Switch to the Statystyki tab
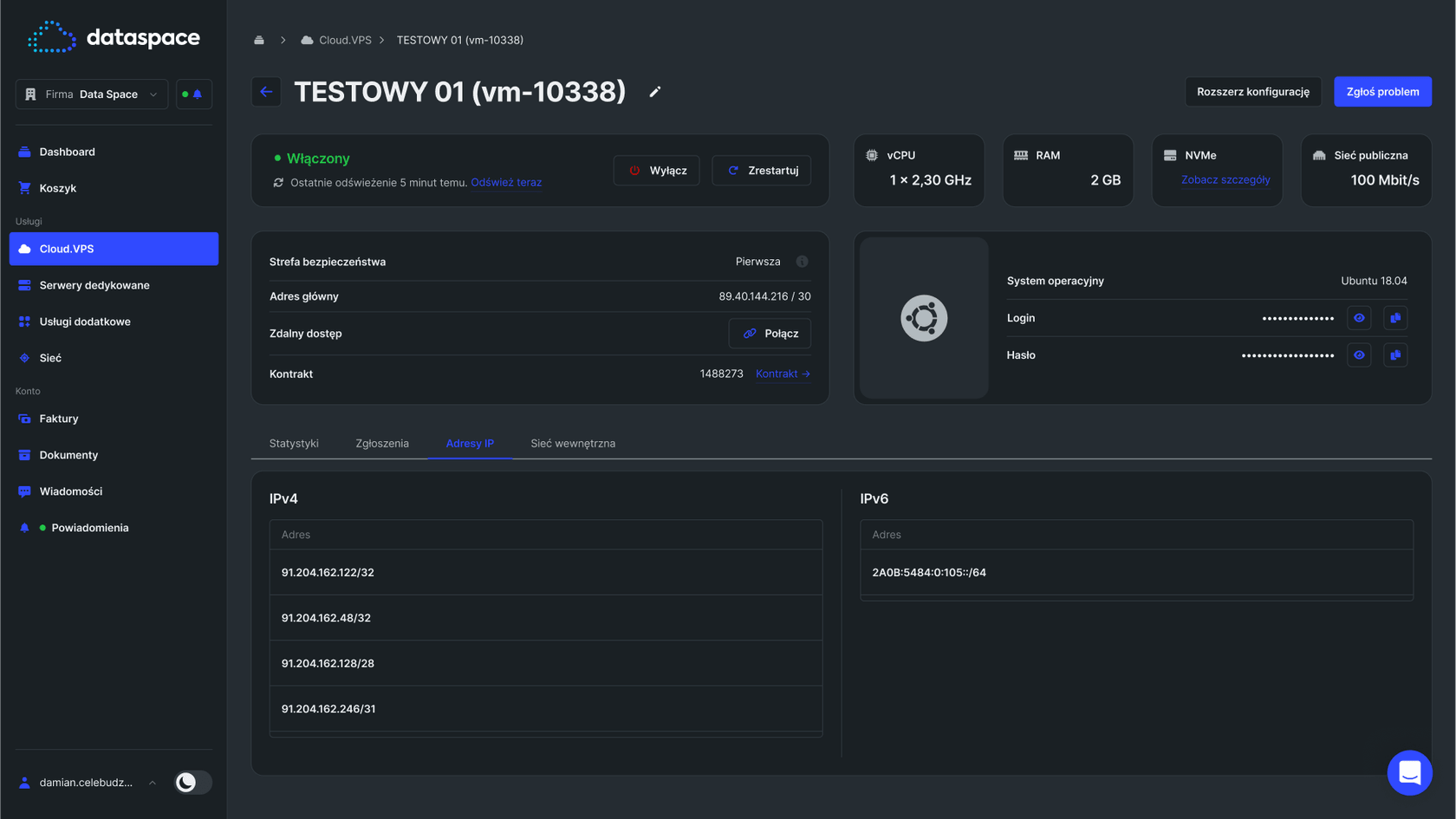The image size is (1456, 819). pyautogui.click(x=294, y=444)
